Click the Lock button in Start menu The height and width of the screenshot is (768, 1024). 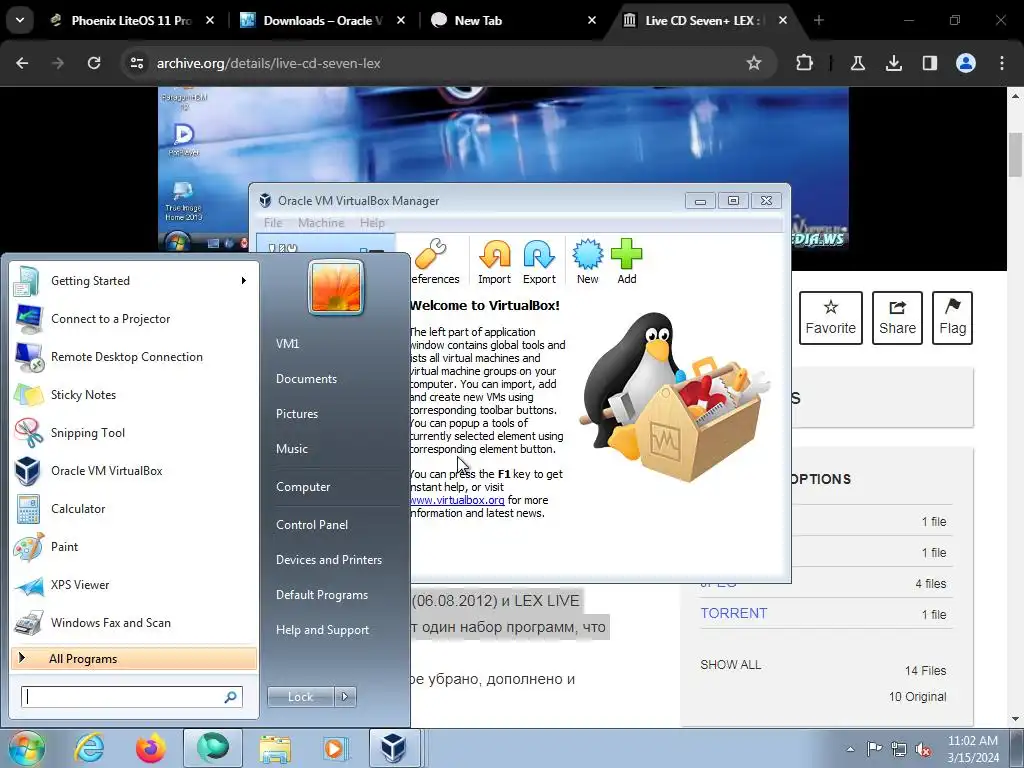300,697
